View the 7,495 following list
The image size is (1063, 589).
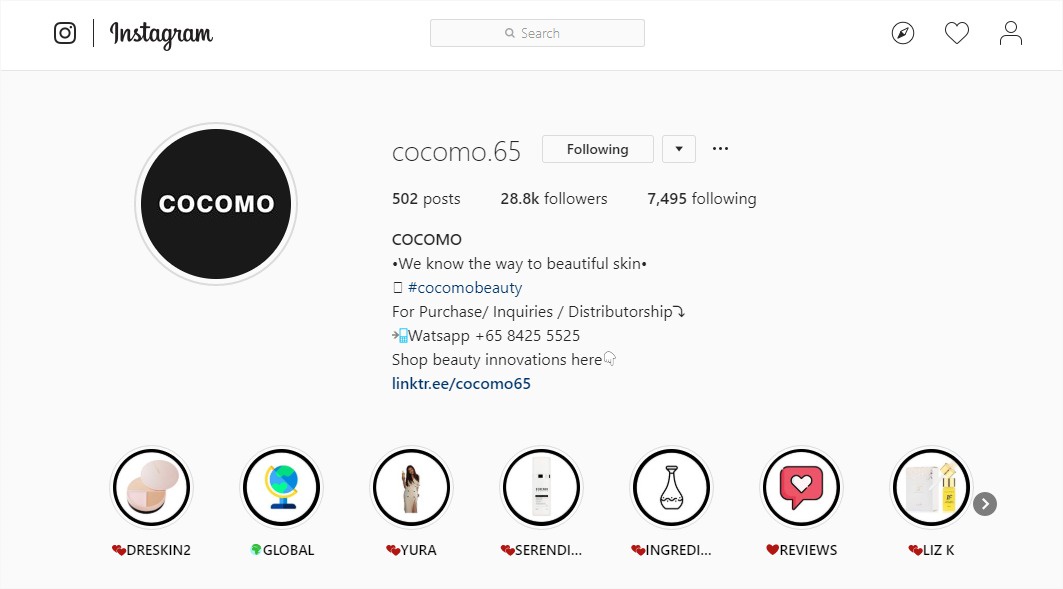pos(702,199)
